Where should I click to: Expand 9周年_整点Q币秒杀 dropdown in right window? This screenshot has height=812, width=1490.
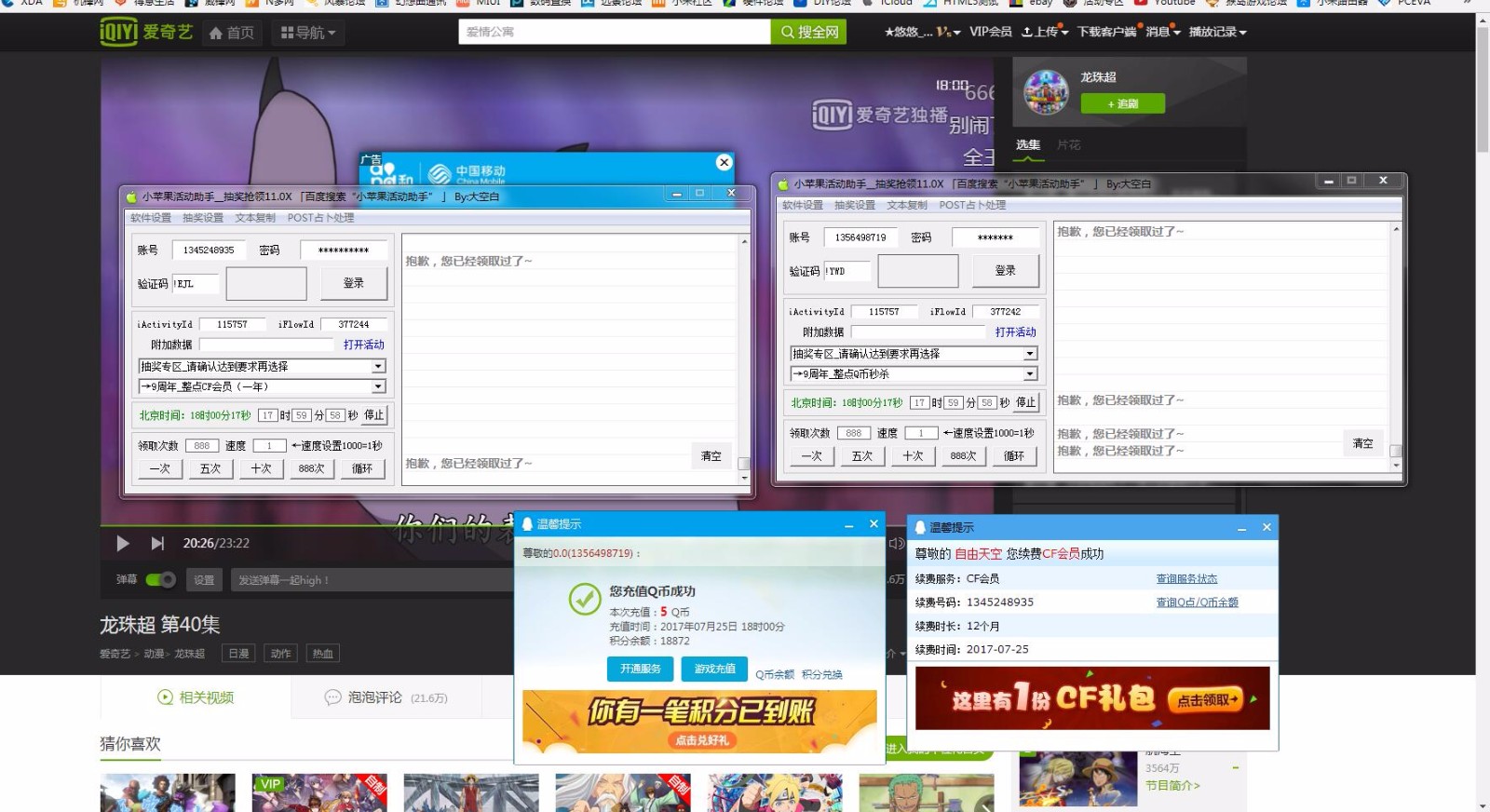click(x=1031, y=373)
